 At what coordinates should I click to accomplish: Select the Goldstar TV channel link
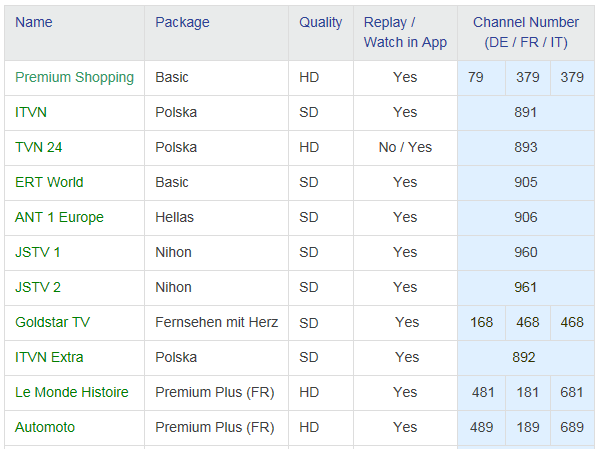point(52,322)
